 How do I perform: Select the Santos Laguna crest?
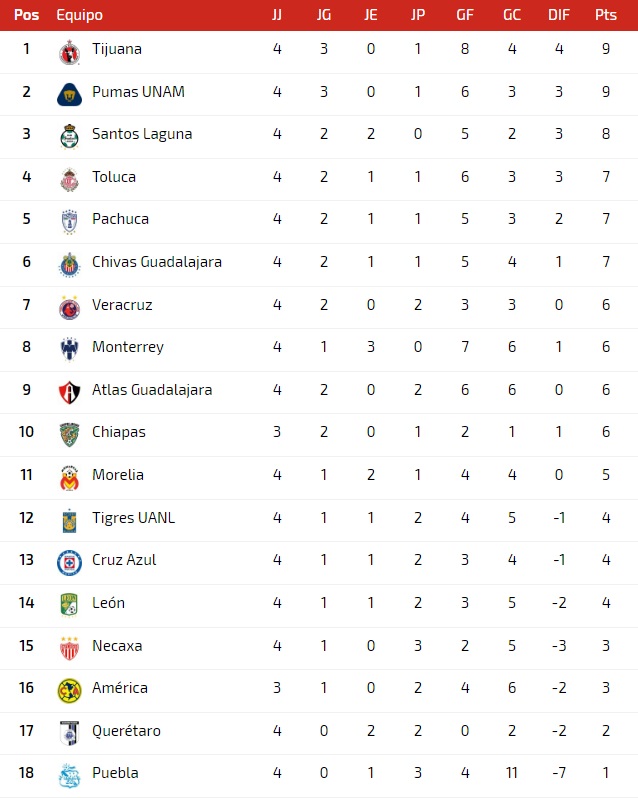[69, 136]
